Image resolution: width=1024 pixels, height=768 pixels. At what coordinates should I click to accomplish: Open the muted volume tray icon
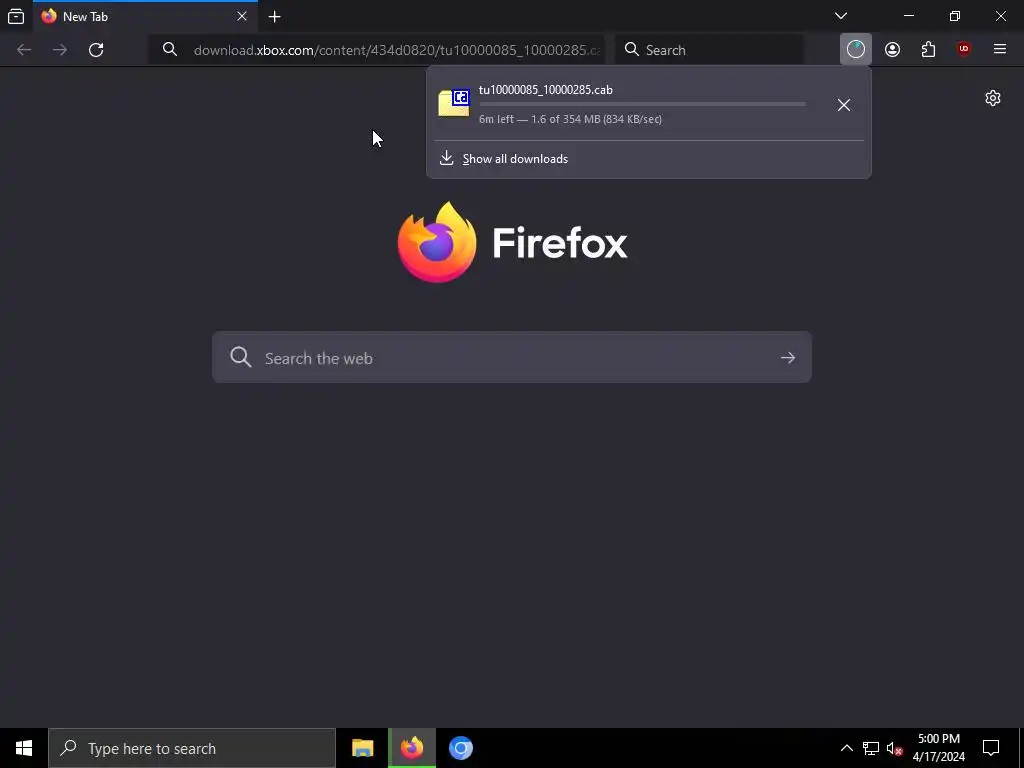pyautogui.click(x=895, y=748)
